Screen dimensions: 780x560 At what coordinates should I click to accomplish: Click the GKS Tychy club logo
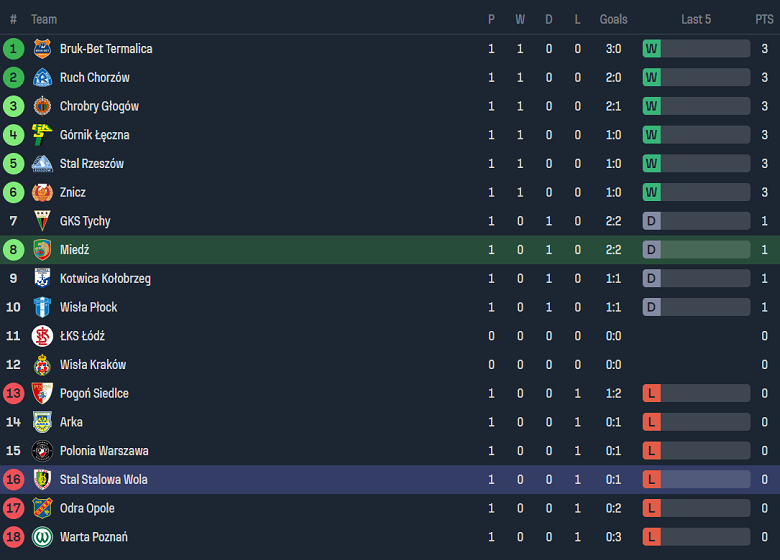42,221
